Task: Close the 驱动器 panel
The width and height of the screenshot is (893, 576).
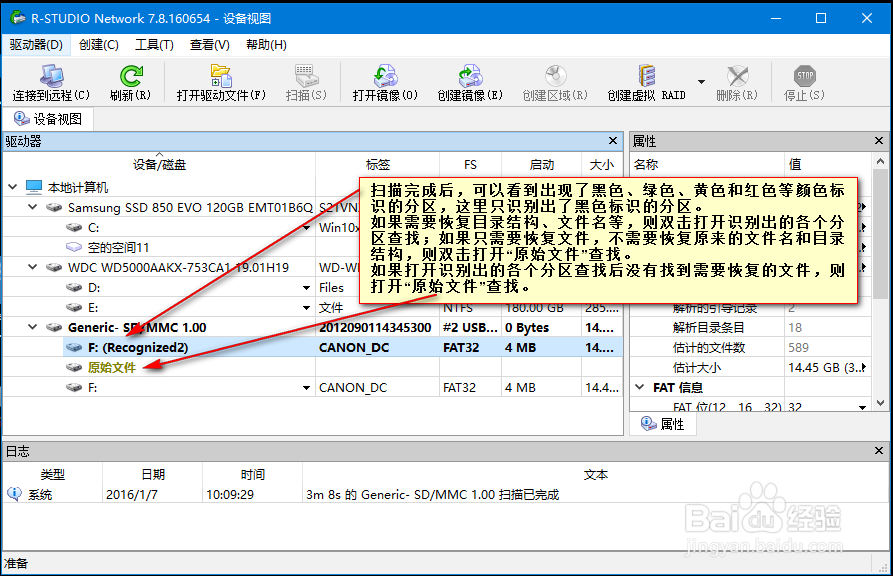Action: [614, 142]
